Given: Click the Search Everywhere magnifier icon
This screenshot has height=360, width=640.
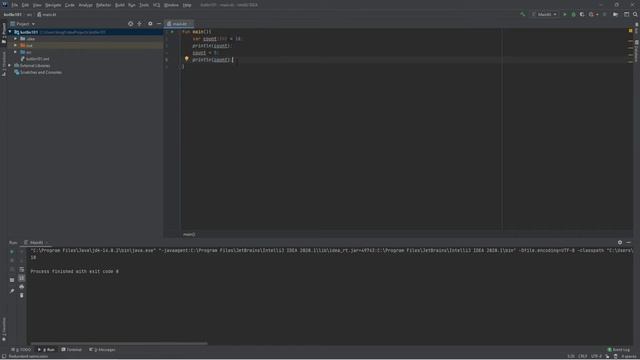Looking at the screenshot, I should point(635,14).
